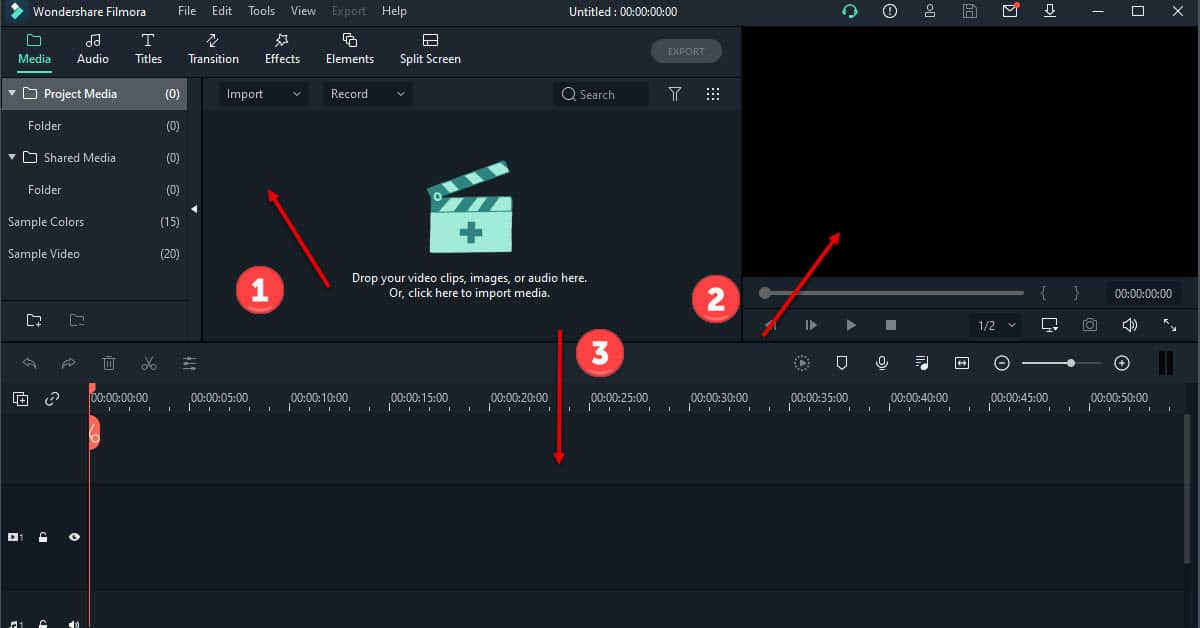The width and height of the screenshot is (1200, 628).
Task: Click the EXPORT button
Action: [x=686, y=51]
